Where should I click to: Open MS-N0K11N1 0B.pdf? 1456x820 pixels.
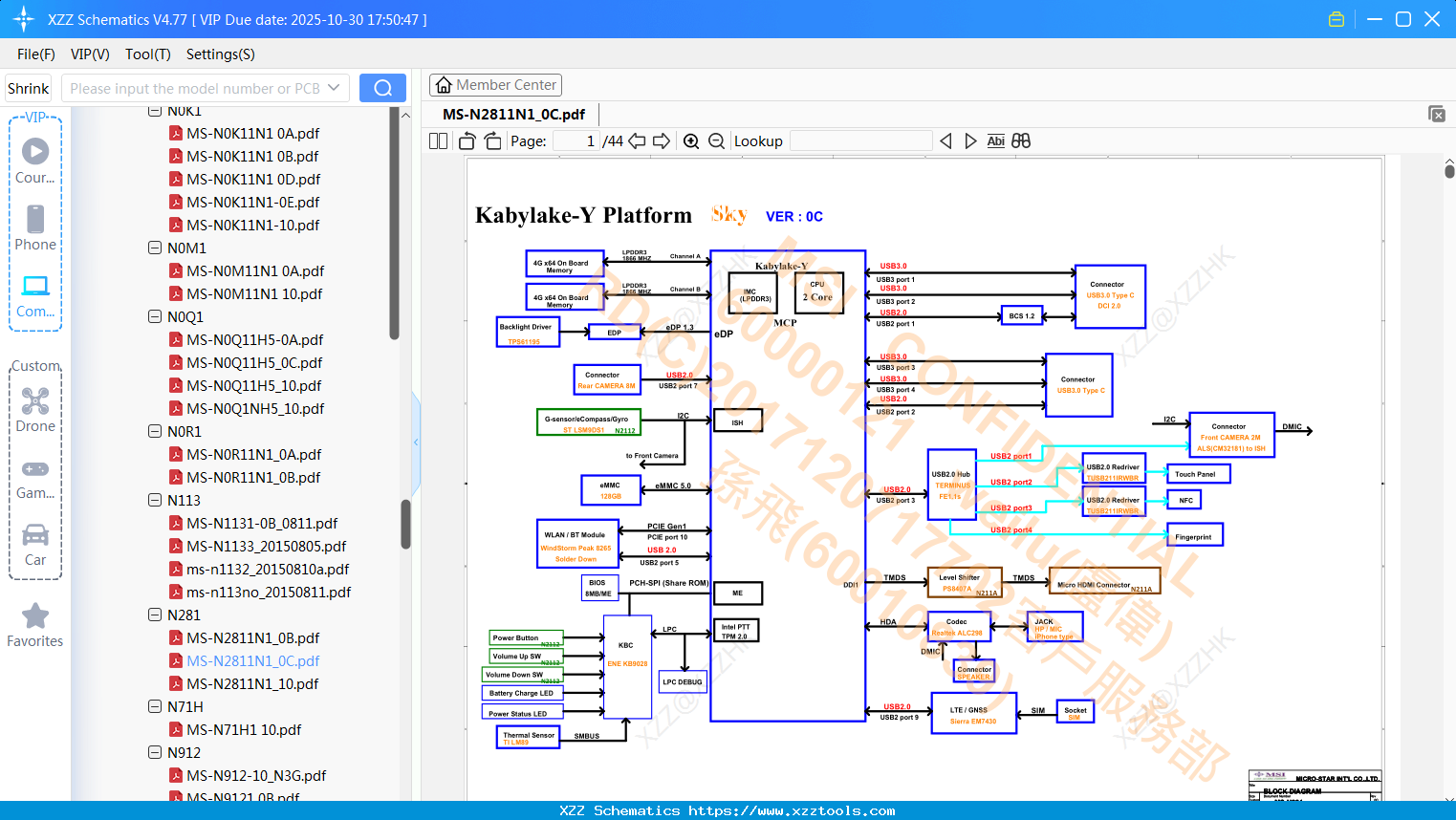[252, 156]
